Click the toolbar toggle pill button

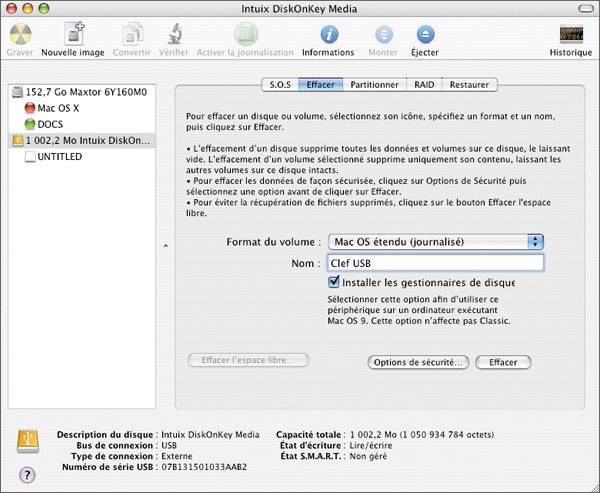point(585,8)
